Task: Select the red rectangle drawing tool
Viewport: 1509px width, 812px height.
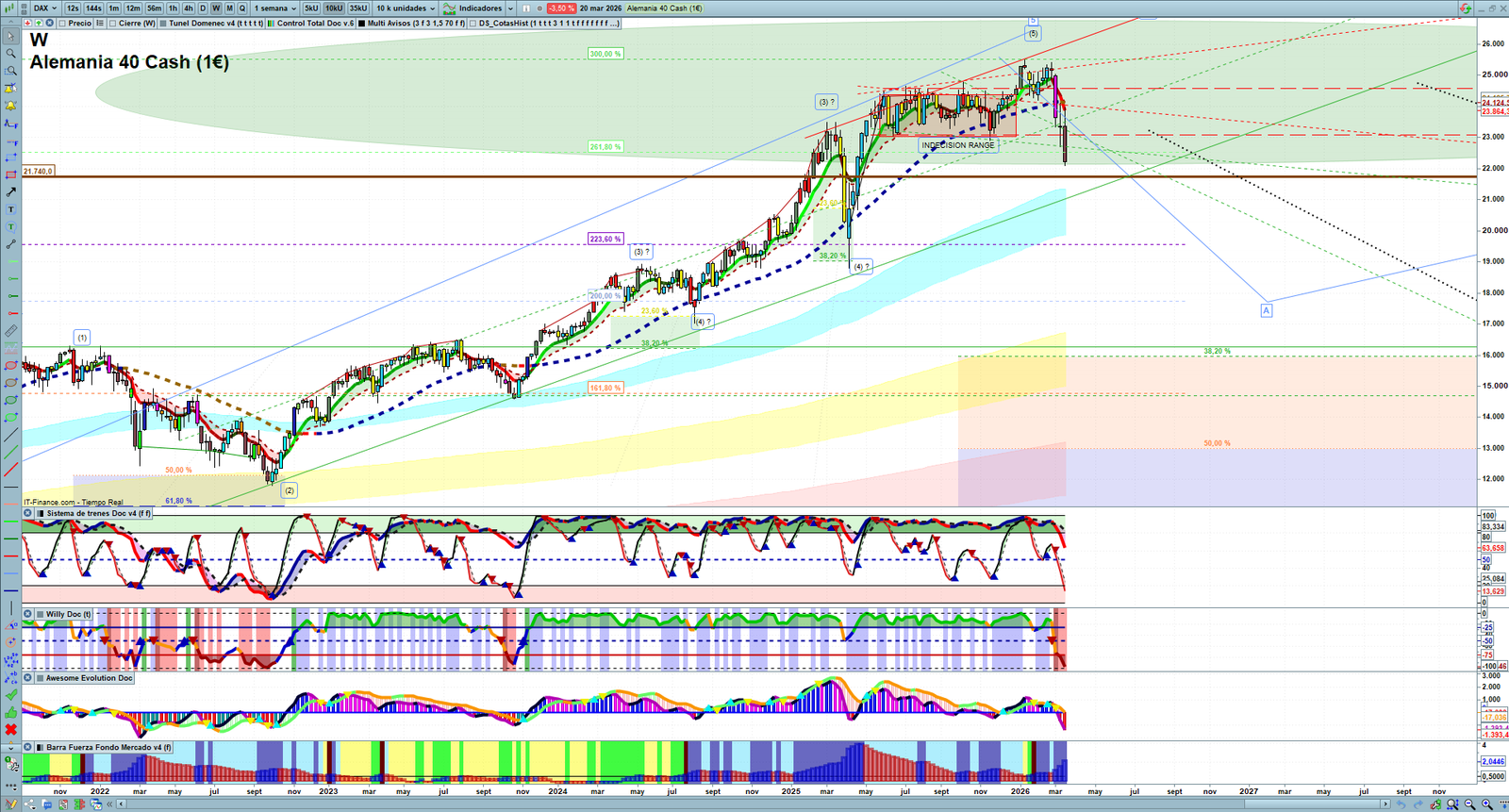Action: (10, 175)
